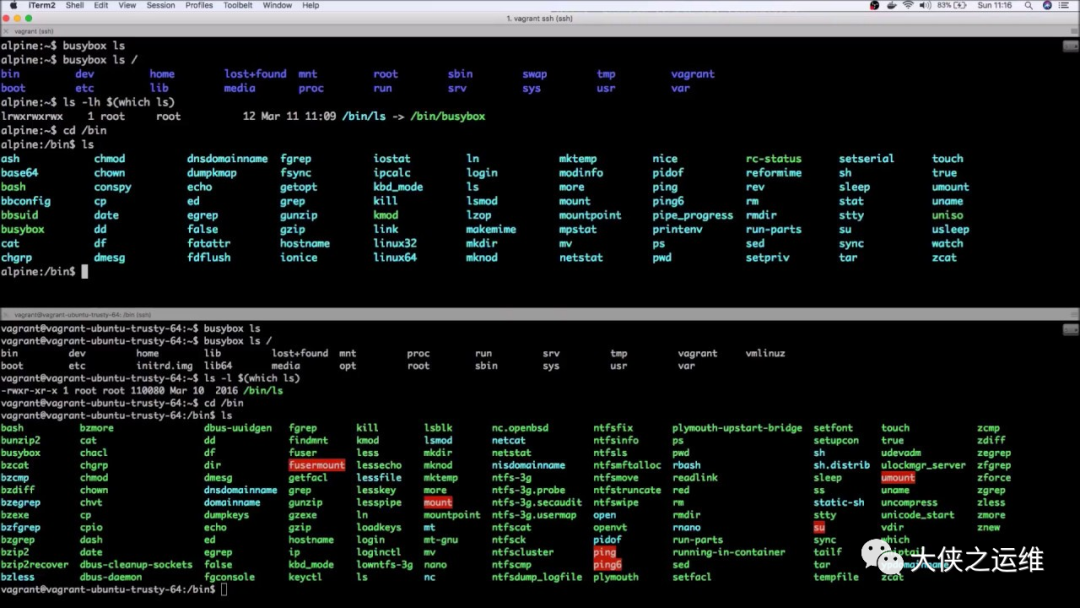The image size is (1080, 608).
Task: Click the Ubuntu /bin$ prompt cursor
Action: point(224,589)
